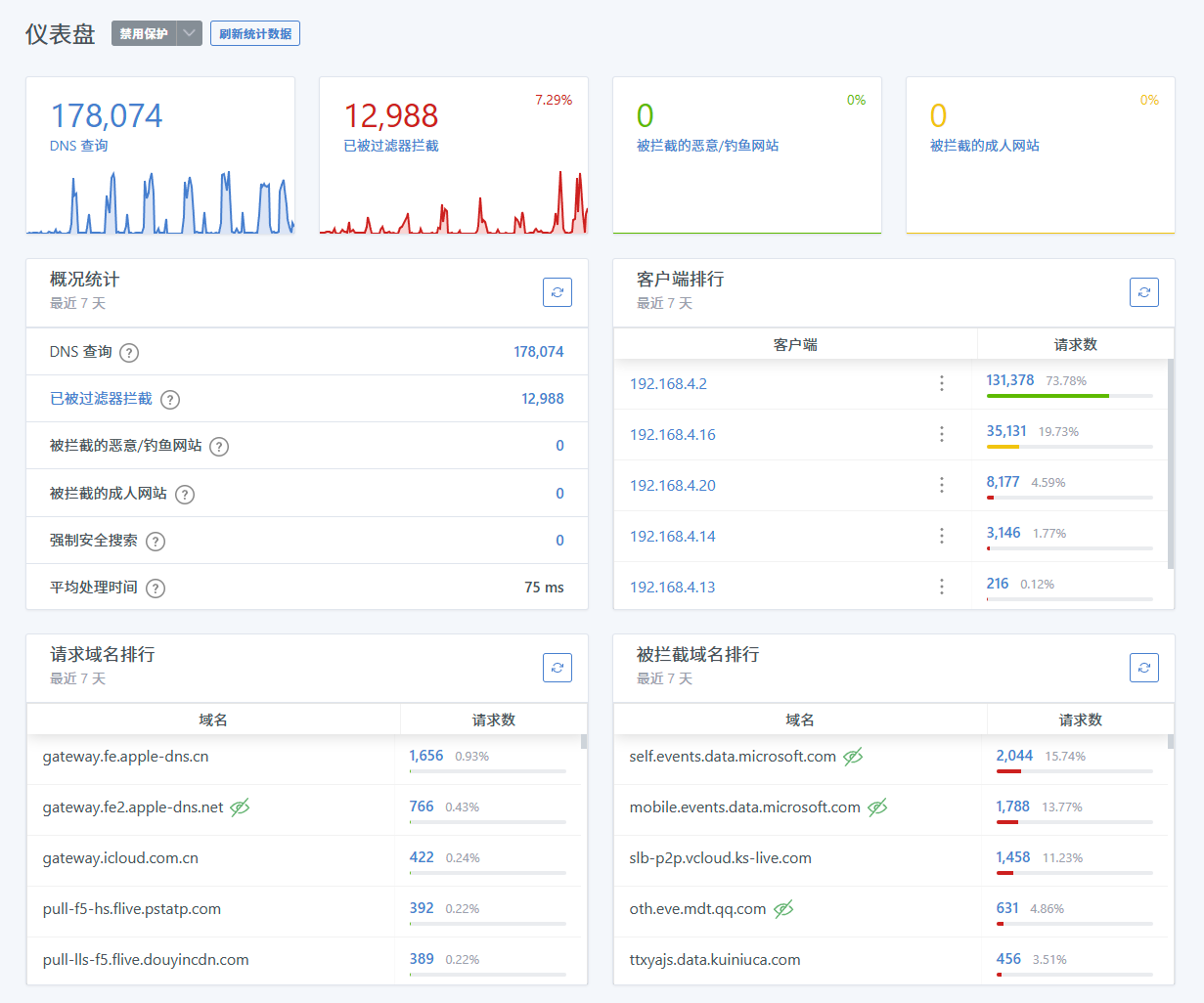Click request count 766
The height and width of the screenshot is (1003, 1204).
coord(422,807)
